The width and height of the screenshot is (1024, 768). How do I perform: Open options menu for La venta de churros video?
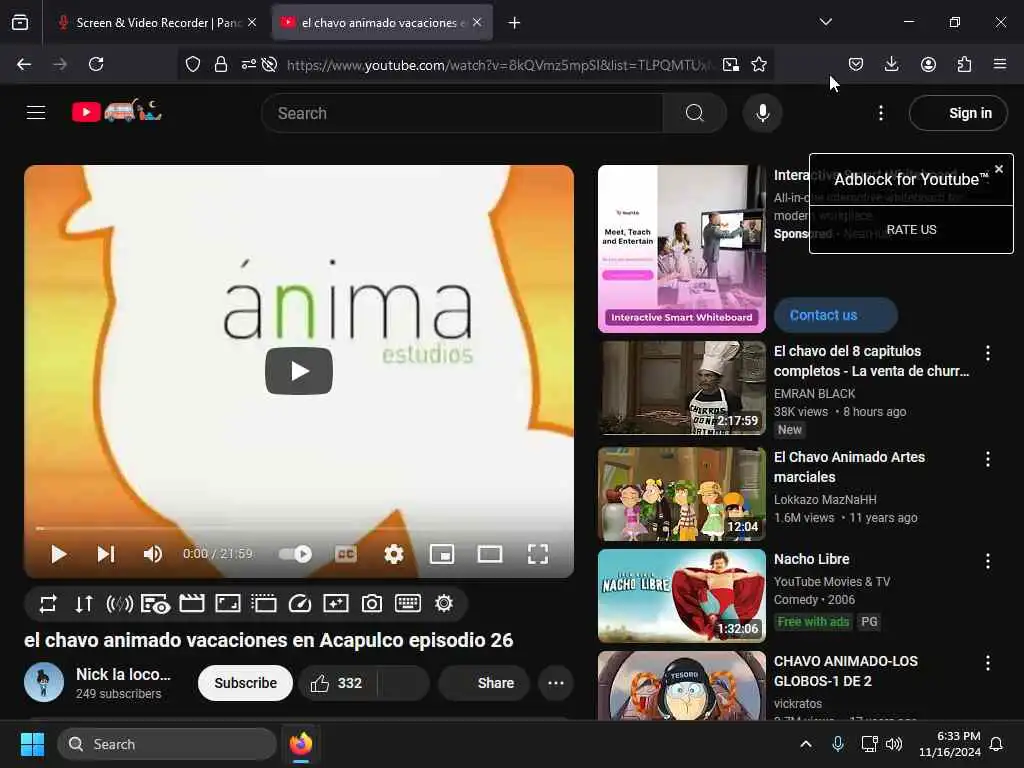pos(987,353)
